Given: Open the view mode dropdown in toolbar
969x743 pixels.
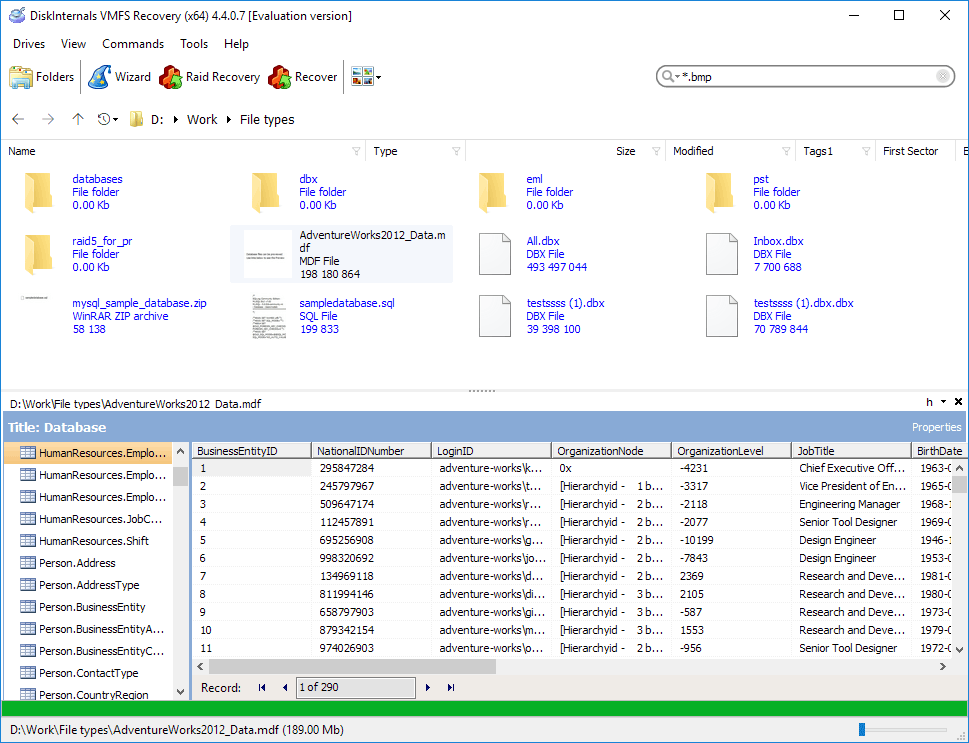Looking at the screenshot, I should (x=366, y=77).
